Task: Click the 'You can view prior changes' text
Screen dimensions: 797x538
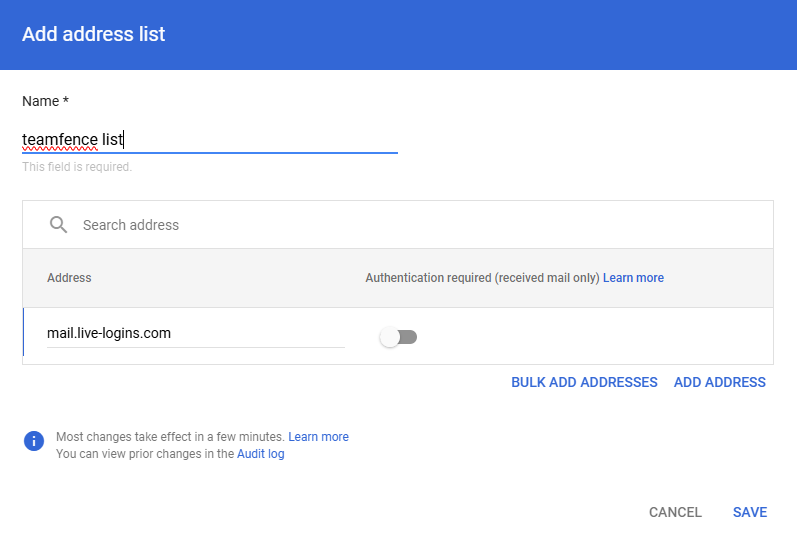Action: [145, 454]
